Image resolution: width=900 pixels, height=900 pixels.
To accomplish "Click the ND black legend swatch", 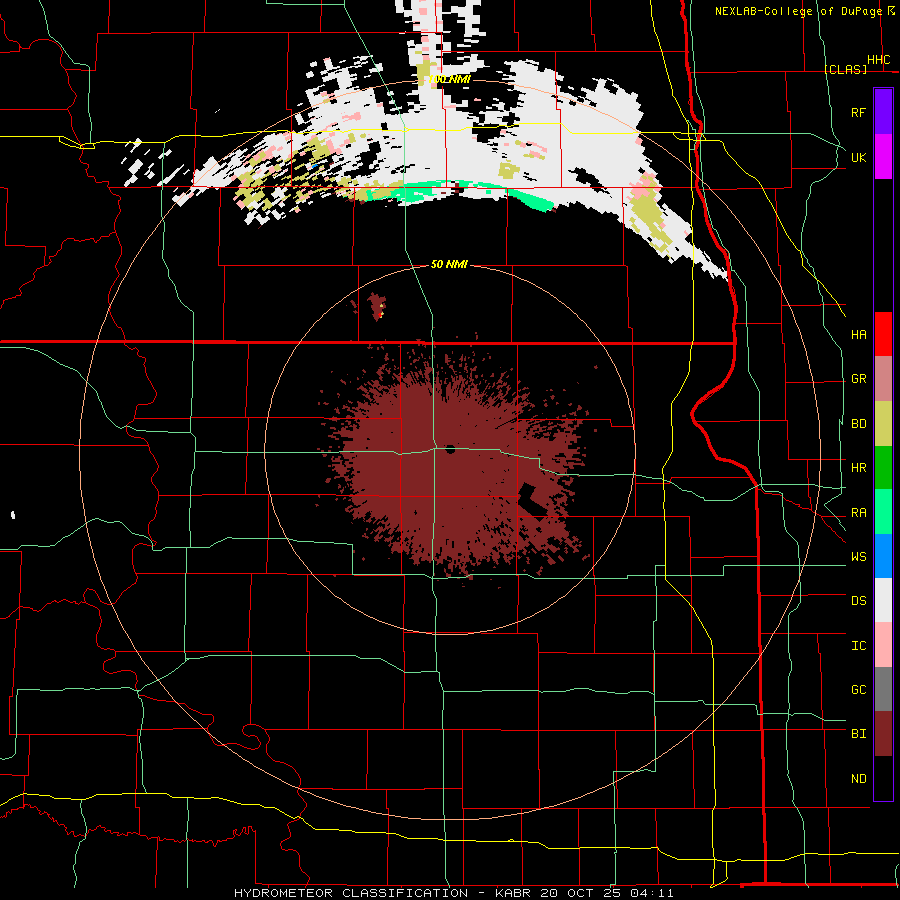I will 883,778.
